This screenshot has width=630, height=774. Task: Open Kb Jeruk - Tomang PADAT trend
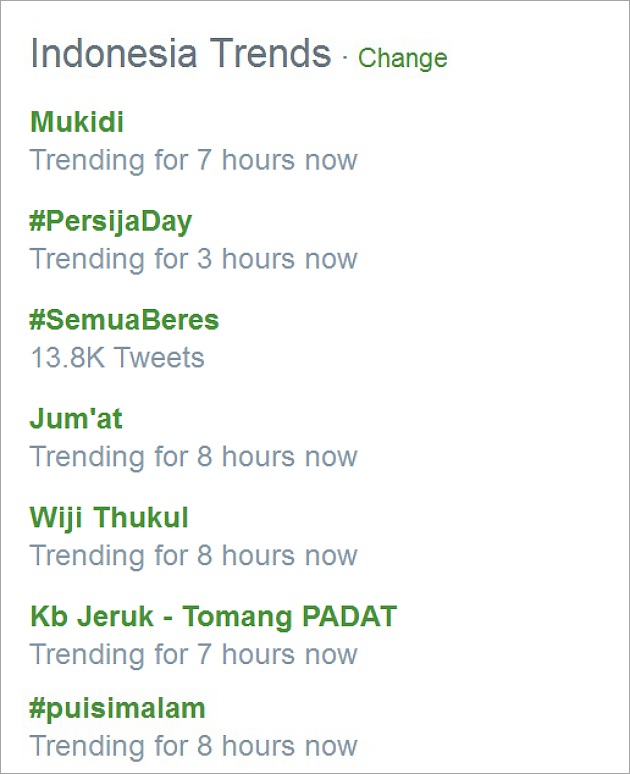pyautogui.click(x=213, y=617)
